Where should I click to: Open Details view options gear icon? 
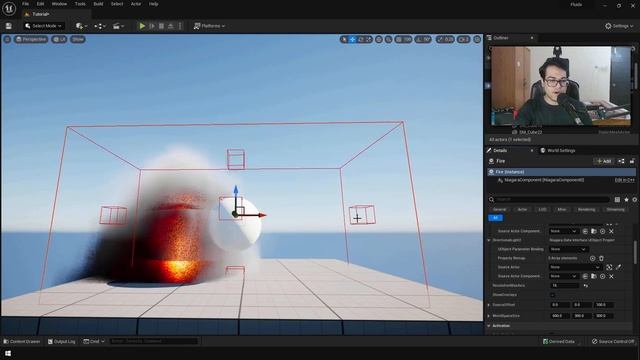point(635,200)
